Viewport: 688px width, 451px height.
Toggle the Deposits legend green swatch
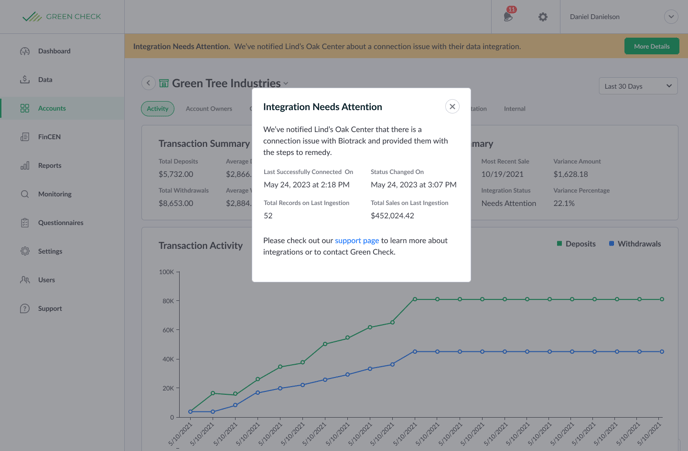pyautogui.click(x=559, y=243)
